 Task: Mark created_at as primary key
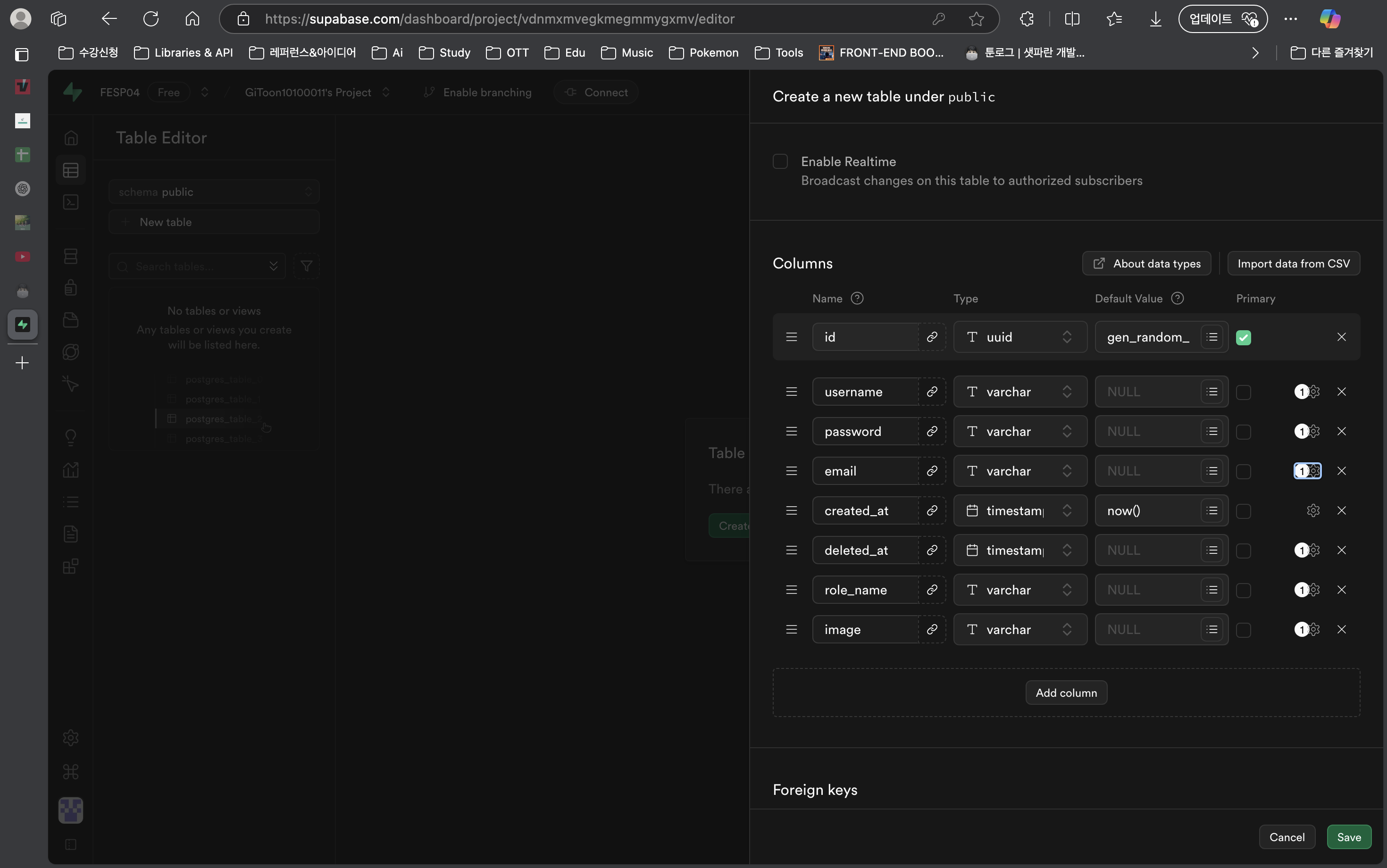[x=1244, y=511]
